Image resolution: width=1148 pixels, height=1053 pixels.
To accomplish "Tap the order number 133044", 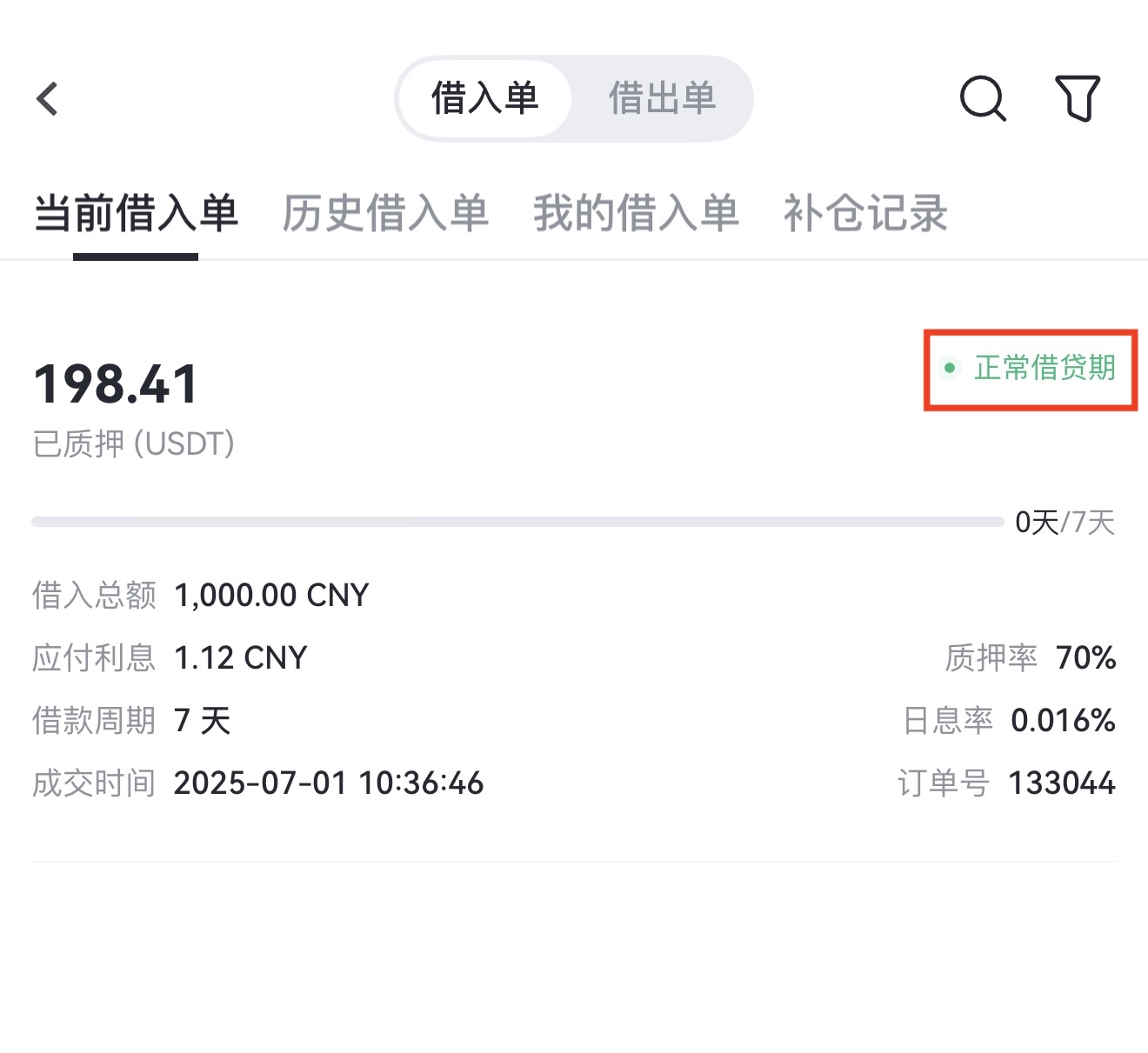I will click(1061, 783).
